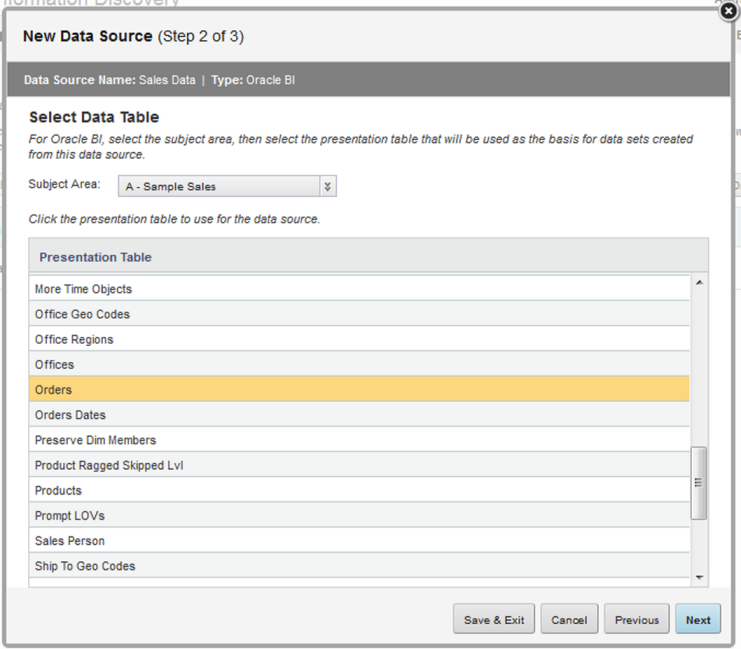Click the Presentation Table column header
The image size is (741, 649).
tap(368, 257)
